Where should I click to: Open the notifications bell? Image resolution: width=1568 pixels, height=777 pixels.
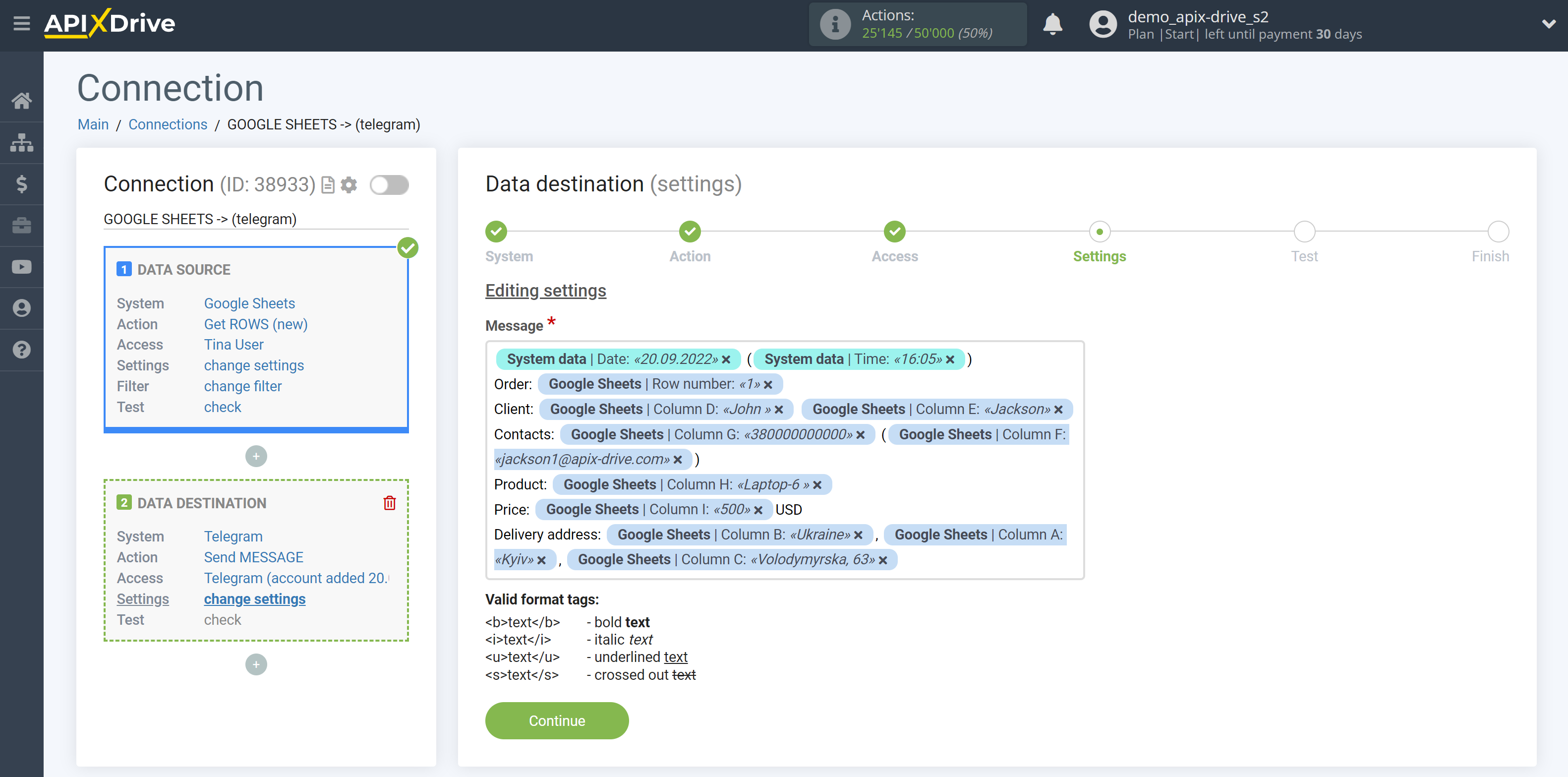tap(1052, 24)
